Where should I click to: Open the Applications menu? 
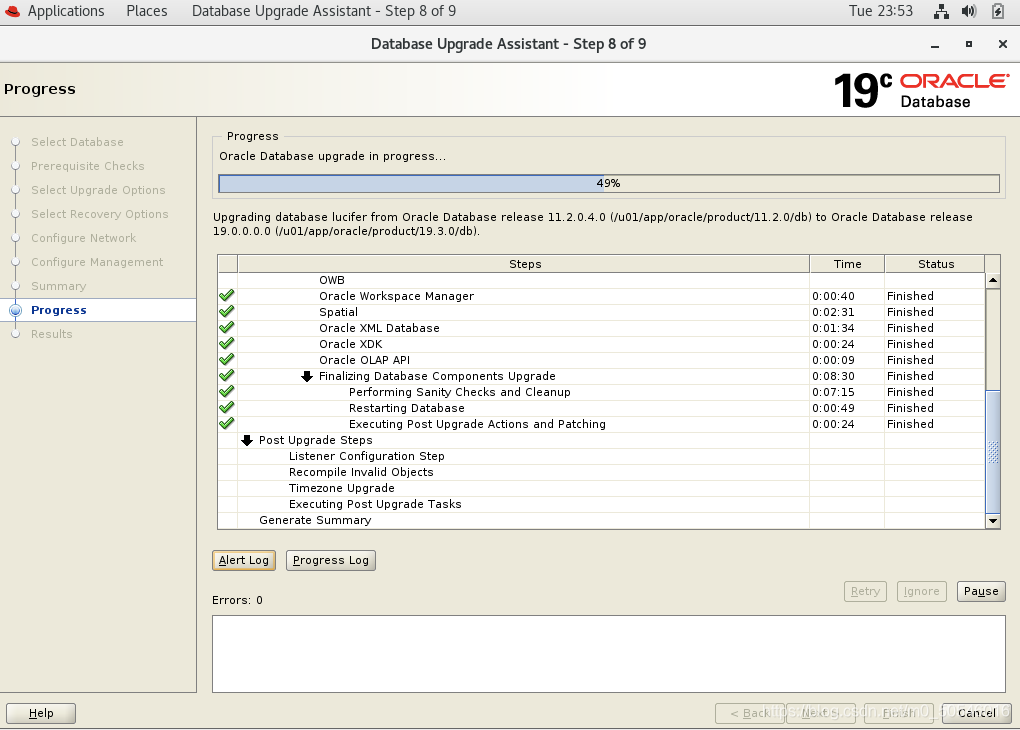[66, 11]
